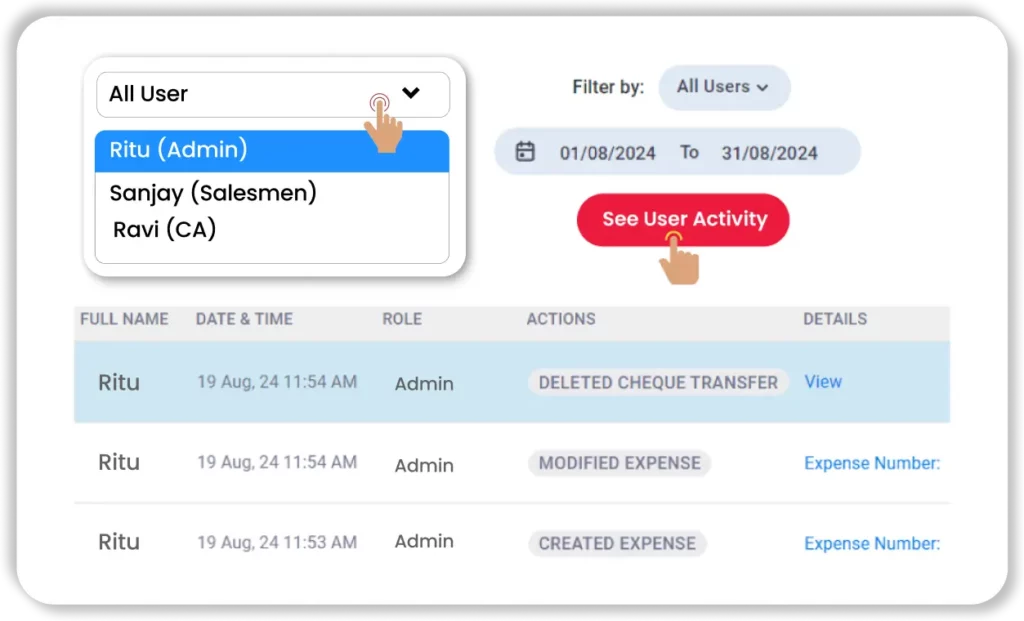Screen dimensions: 1024x621
Task: Open View link for deleted cheque transfer
Action: pyautogui.click(x=823, y=381)
